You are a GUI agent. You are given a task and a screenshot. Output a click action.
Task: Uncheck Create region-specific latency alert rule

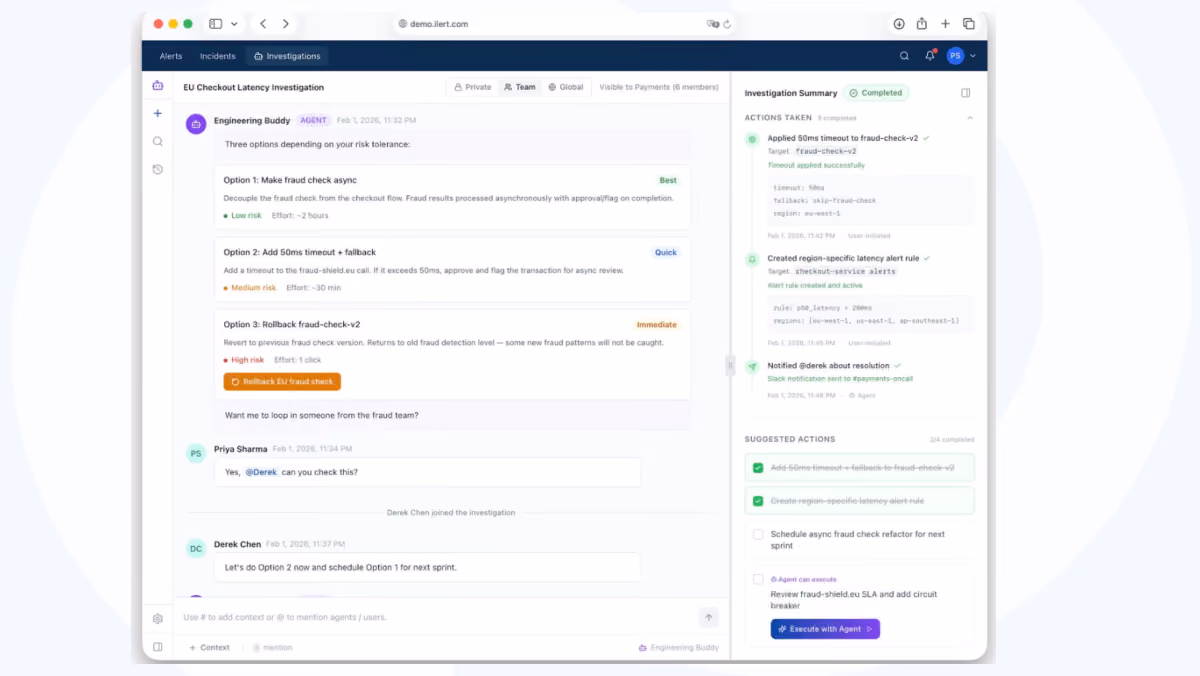click(758, 501)
